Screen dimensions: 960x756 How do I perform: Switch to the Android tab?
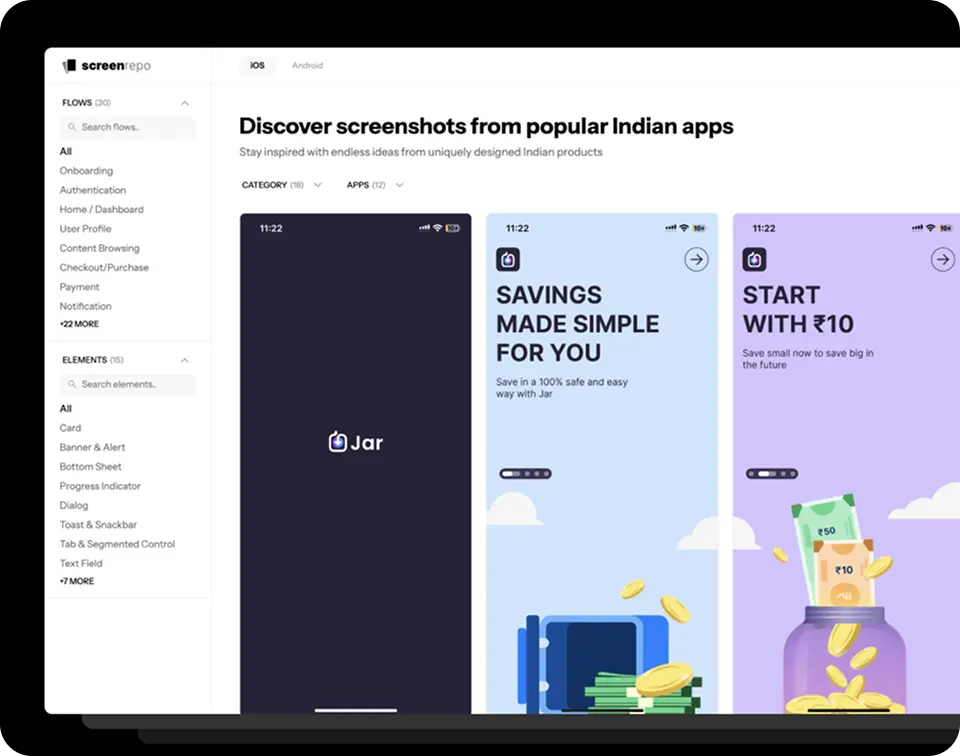307,65
